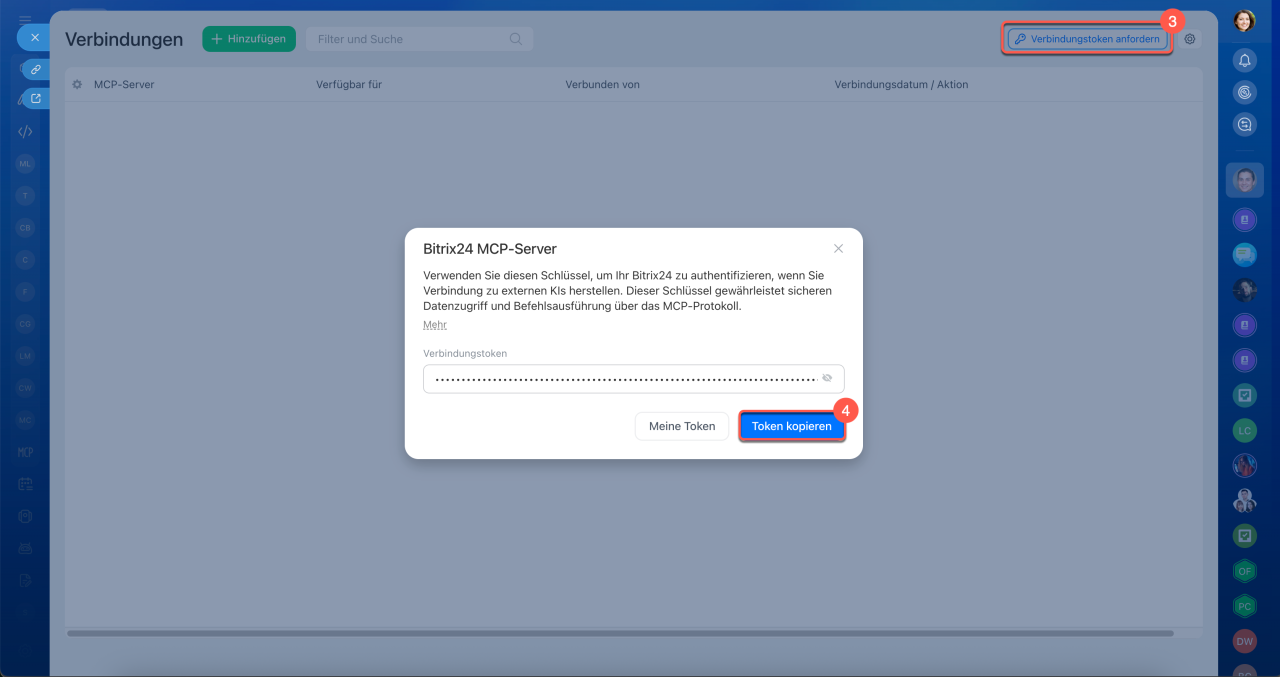Viewport: 1280px width, 677px height.
Task: Select the ML sidebar item
Action: pyautogui.click(x=25, y=163)
